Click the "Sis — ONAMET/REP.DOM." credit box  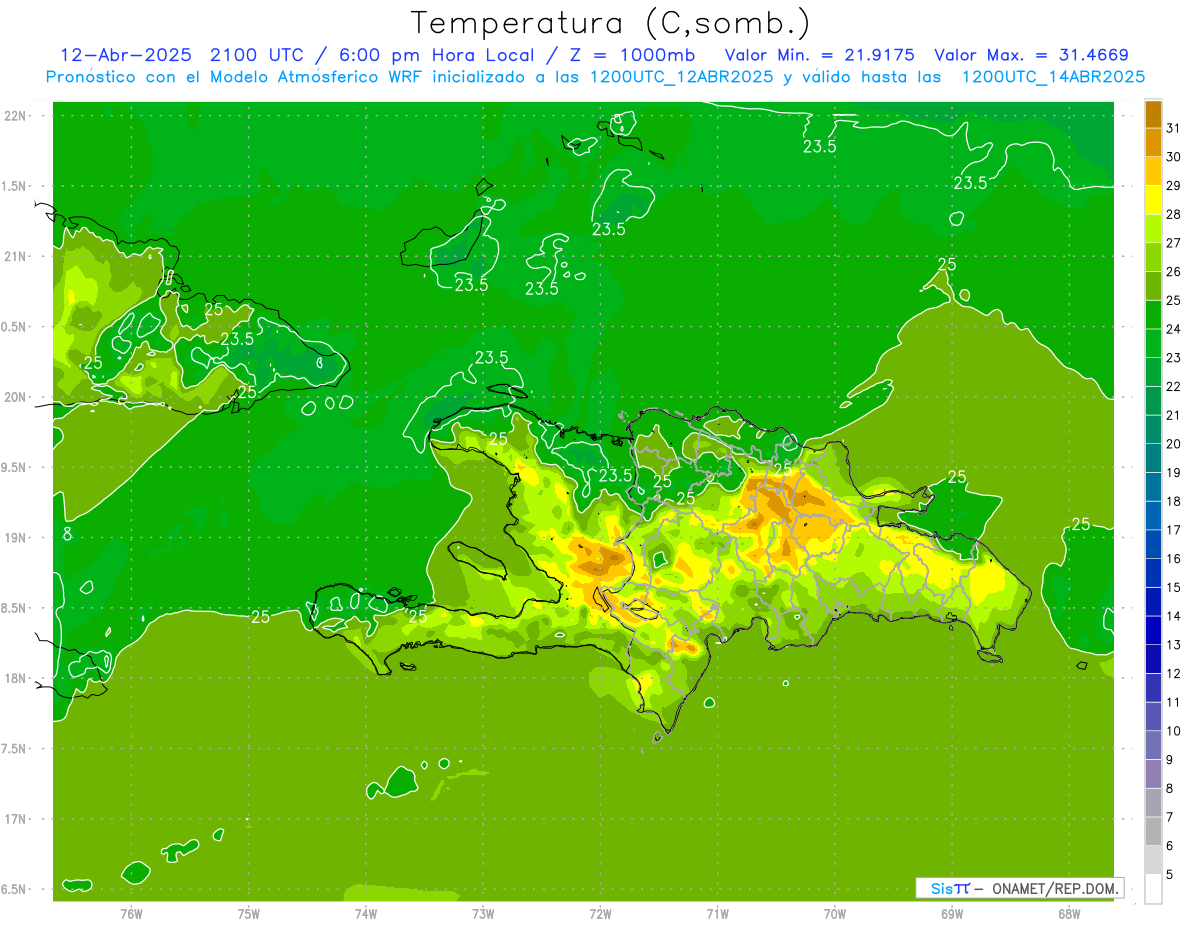(x=1019, y=888)
